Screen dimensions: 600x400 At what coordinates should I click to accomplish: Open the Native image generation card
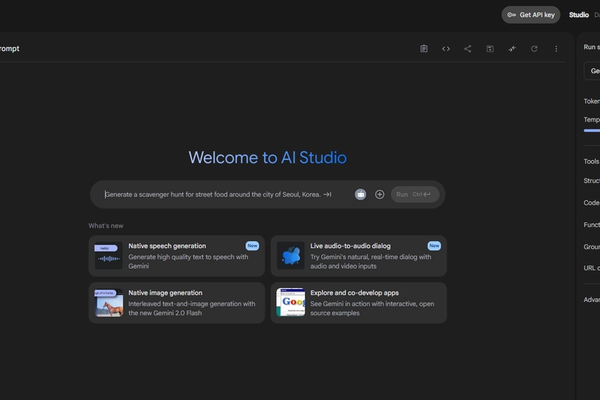tap(177, 303)
